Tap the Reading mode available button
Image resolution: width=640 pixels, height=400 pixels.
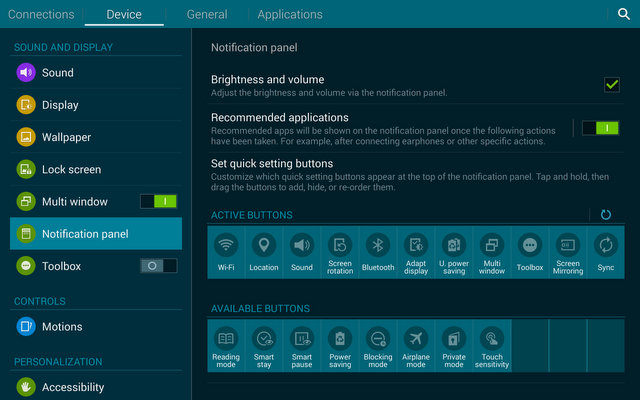(x=226, y=345)
